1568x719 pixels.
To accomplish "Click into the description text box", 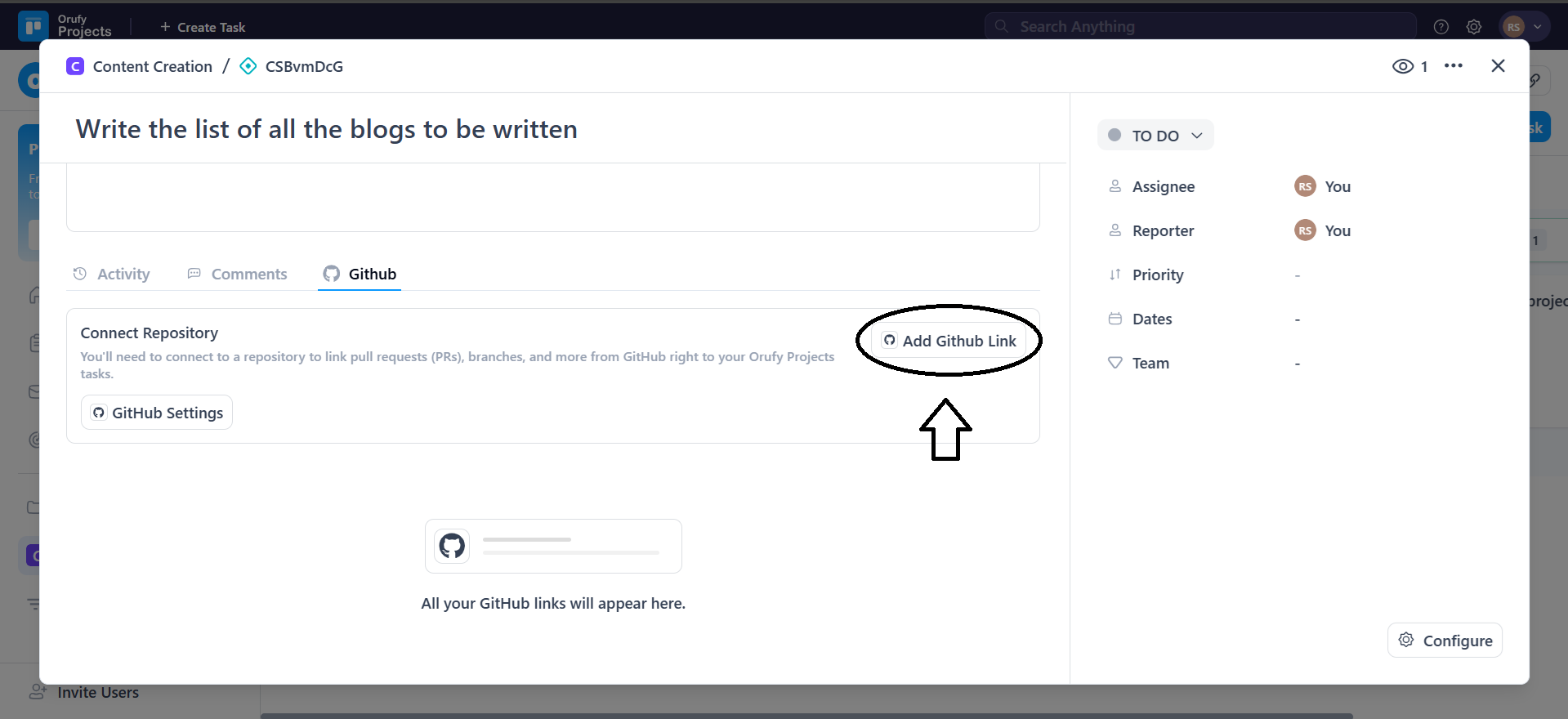I will click(x=553, y=197).
